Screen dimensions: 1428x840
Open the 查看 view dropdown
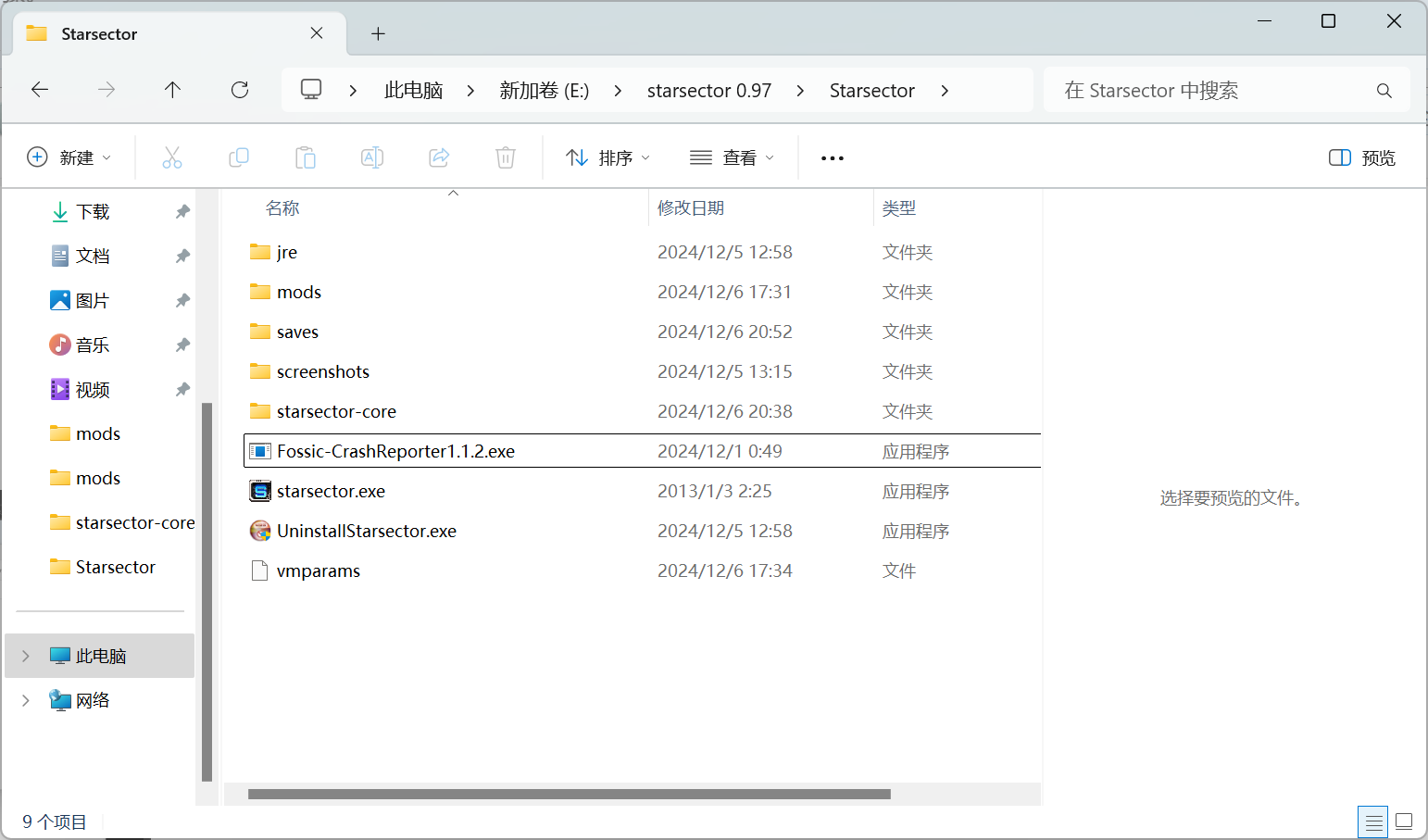732,157
